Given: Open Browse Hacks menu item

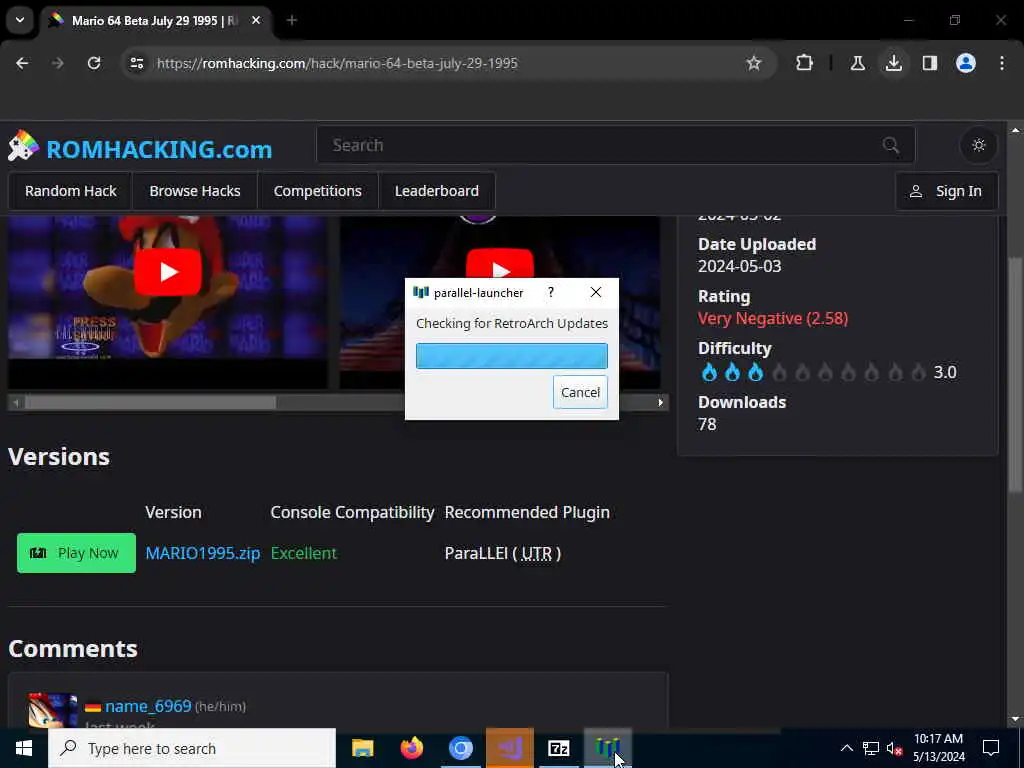Looking at the screenshot, I should pos(195,191).
